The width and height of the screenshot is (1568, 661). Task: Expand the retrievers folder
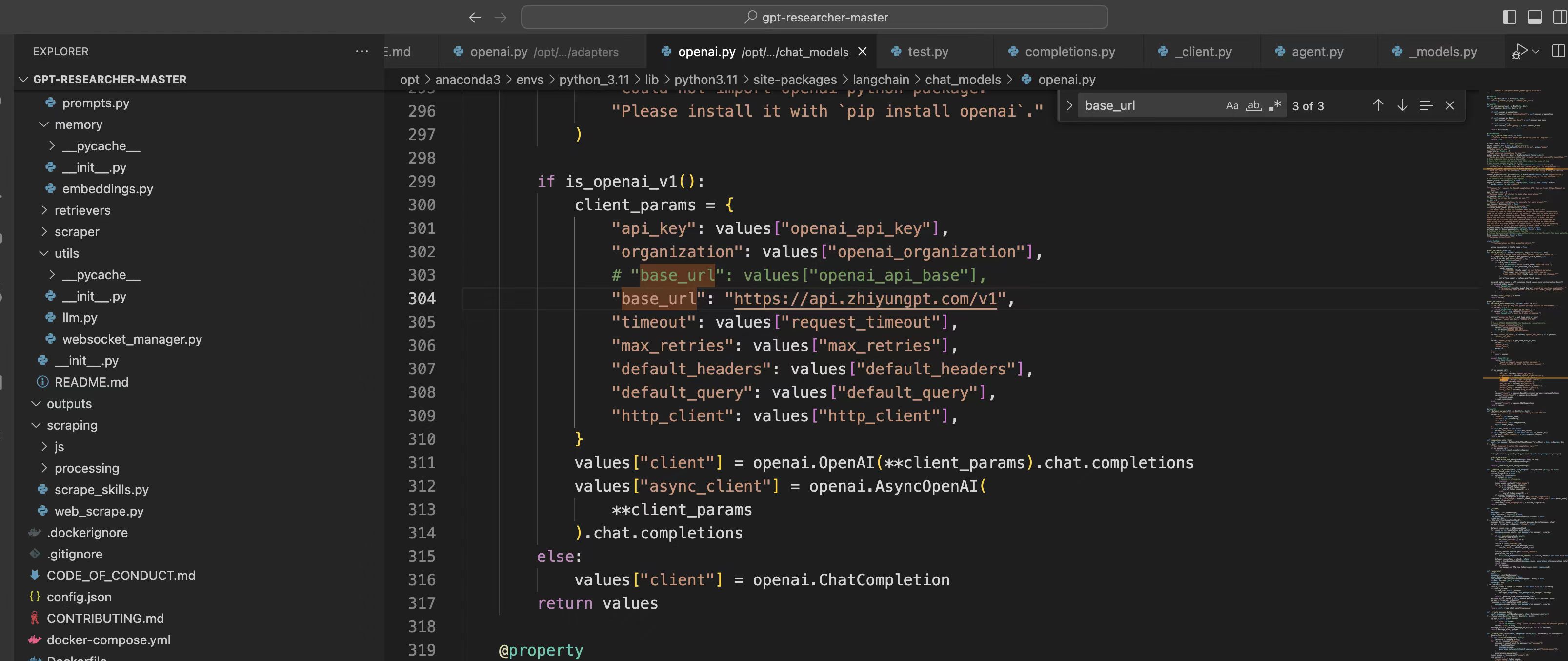(82, 210)
